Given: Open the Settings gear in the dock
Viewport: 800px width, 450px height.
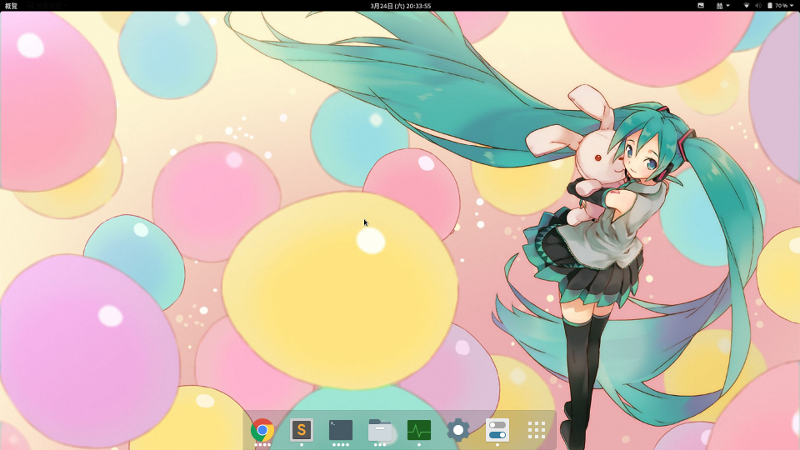Looking at the screenshot, I should pyautogui.click(x=458, y=430).
